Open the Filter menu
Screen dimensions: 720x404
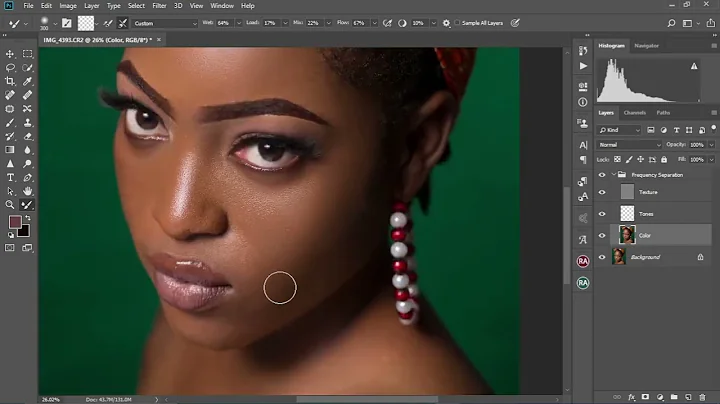[x=159, y=6]
